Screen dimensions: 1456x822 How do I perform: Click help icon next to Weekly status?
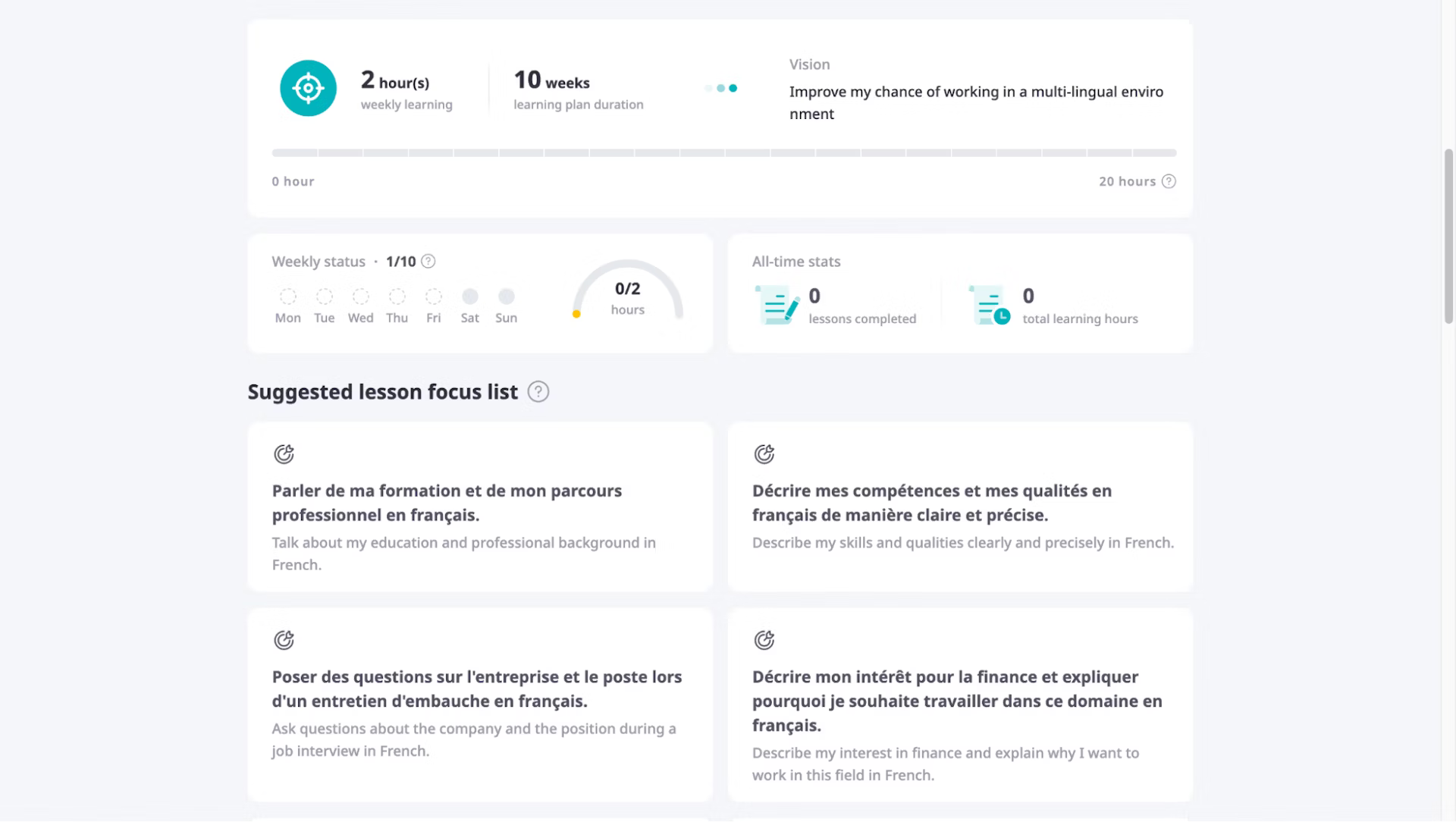tap(428, 262)
